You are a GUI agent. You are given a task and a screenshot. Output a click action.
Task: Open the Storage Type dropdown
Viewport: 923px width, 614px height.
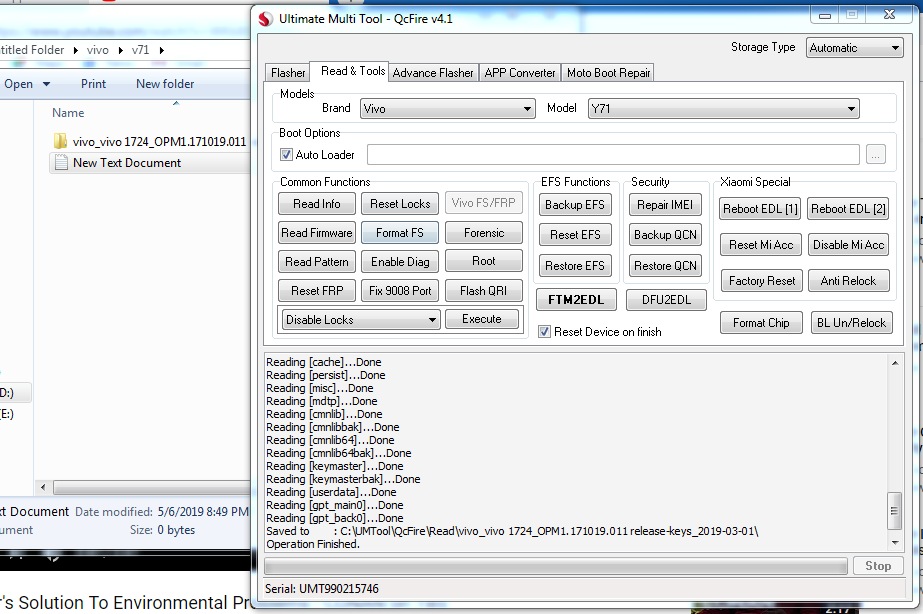pyautogui.click(x=854, y=48)
